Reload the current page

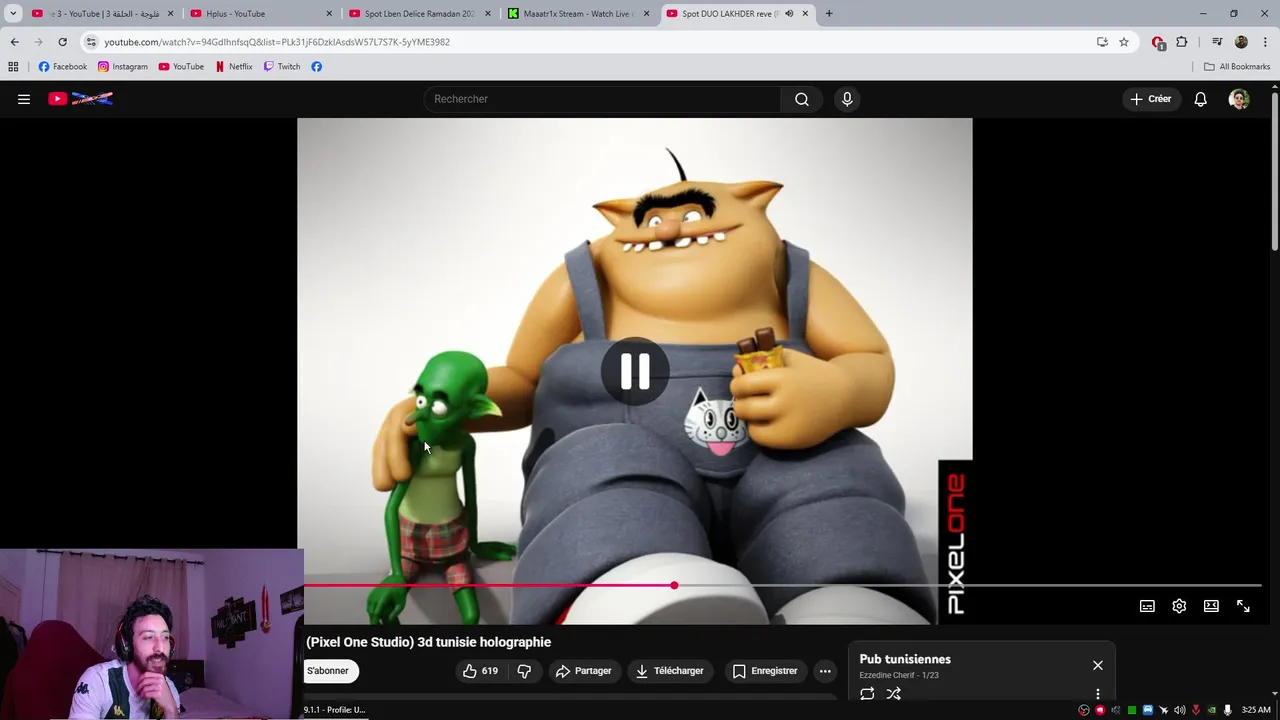pyautogui.click(x=62, y=42)
